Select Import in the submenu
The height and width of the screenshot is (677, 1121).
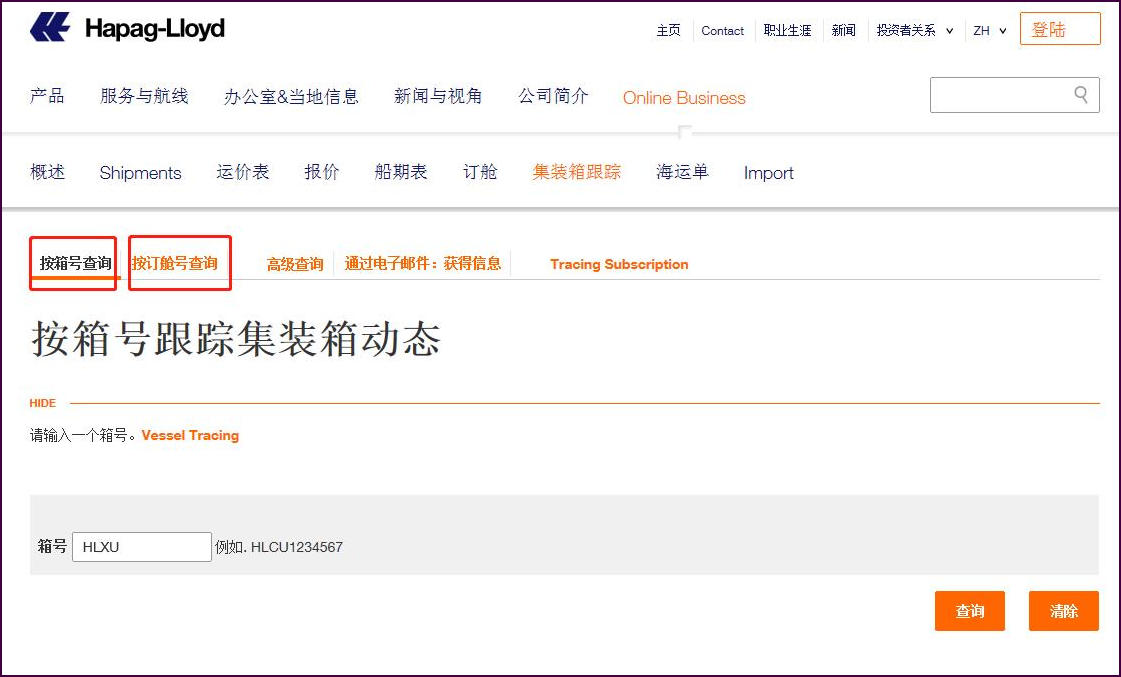[769, 173]
